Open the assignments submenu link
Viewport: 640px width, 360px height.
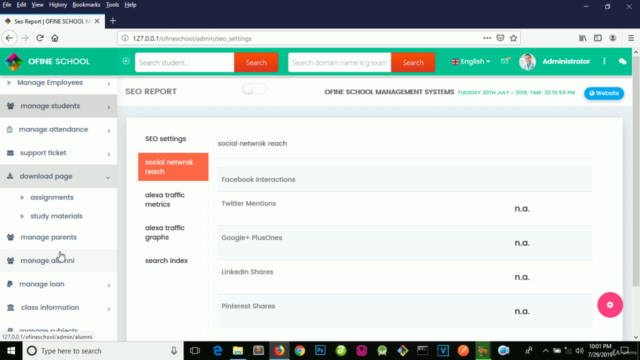tap(52, 197)
